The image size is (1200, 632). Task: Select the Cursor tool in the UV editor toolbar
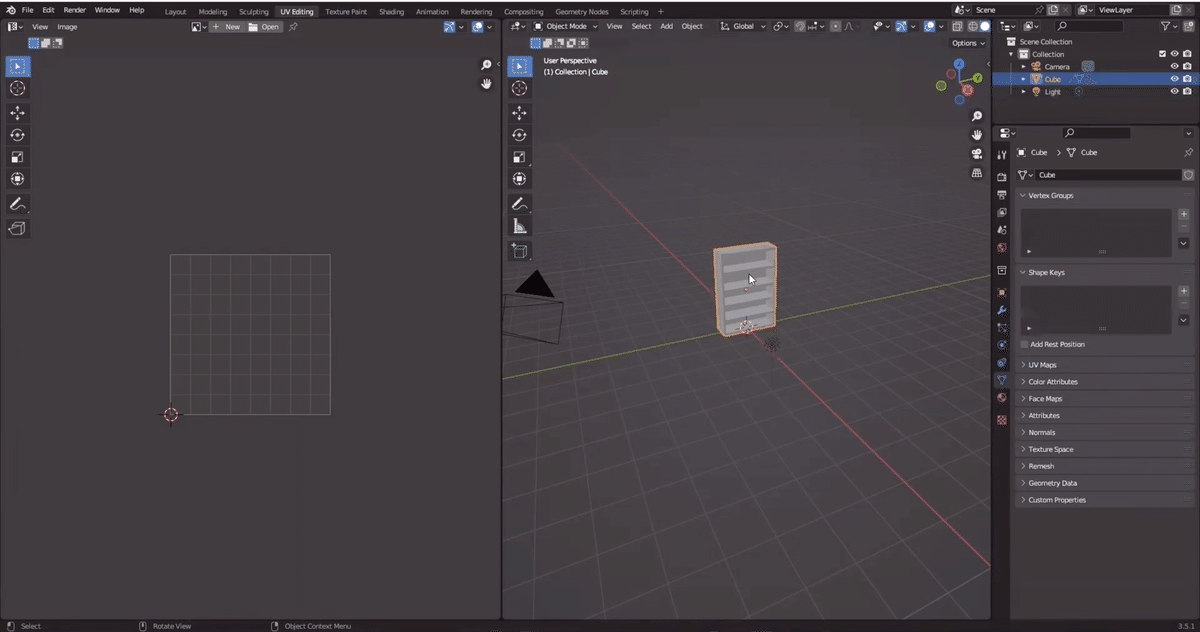point(18,88)
